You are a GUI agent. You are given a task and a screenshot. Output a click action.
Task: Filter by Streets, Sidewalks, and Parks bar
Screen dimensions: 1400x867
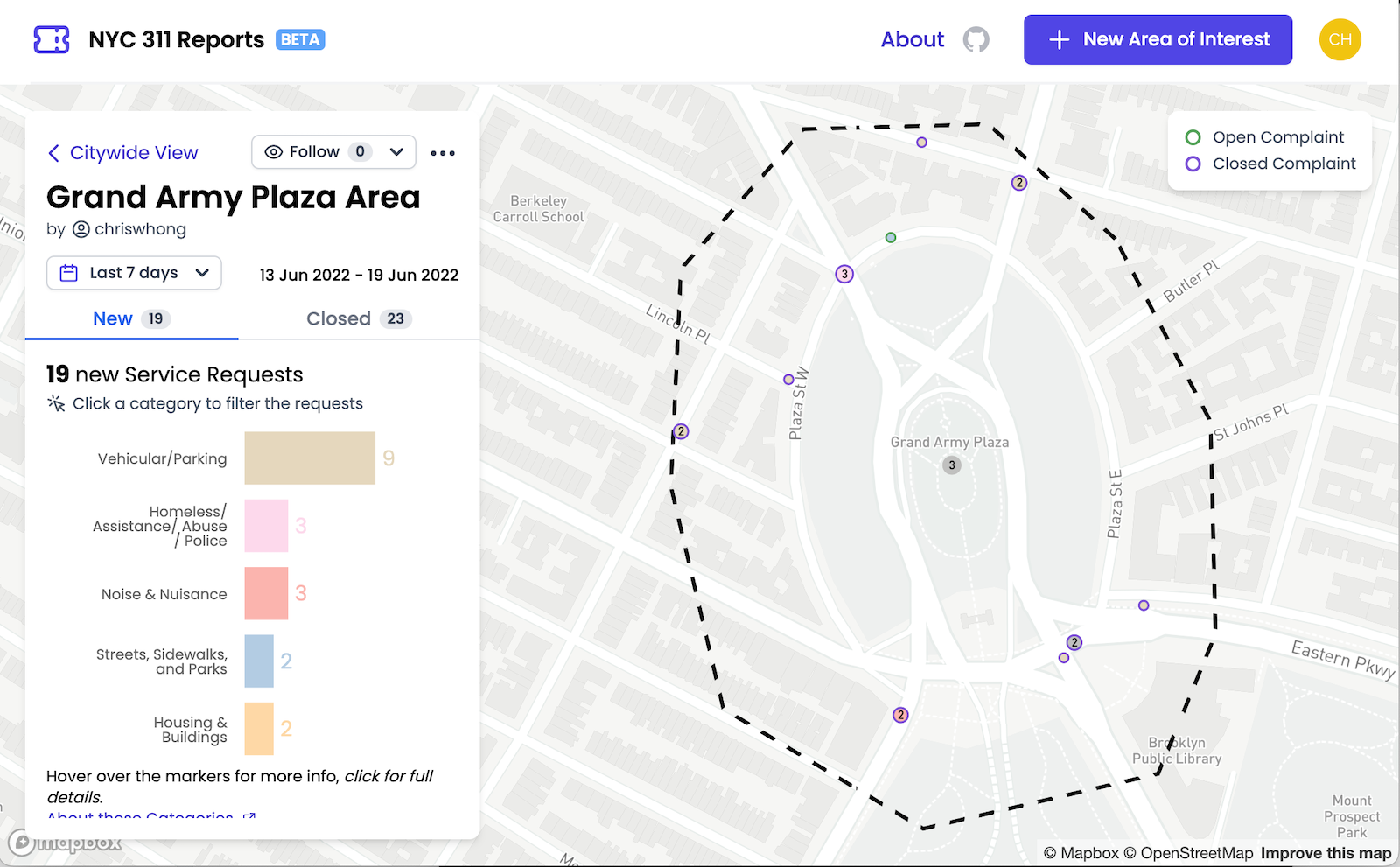pos(259,661)
